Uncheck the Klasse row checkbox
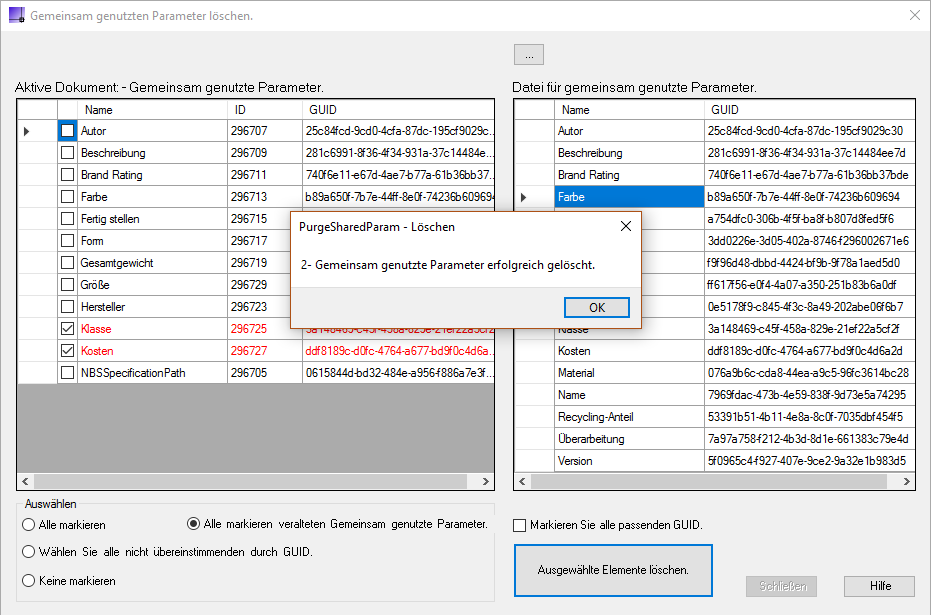The width and height of the screenshot is (931, 615). (x=68, y=328)
